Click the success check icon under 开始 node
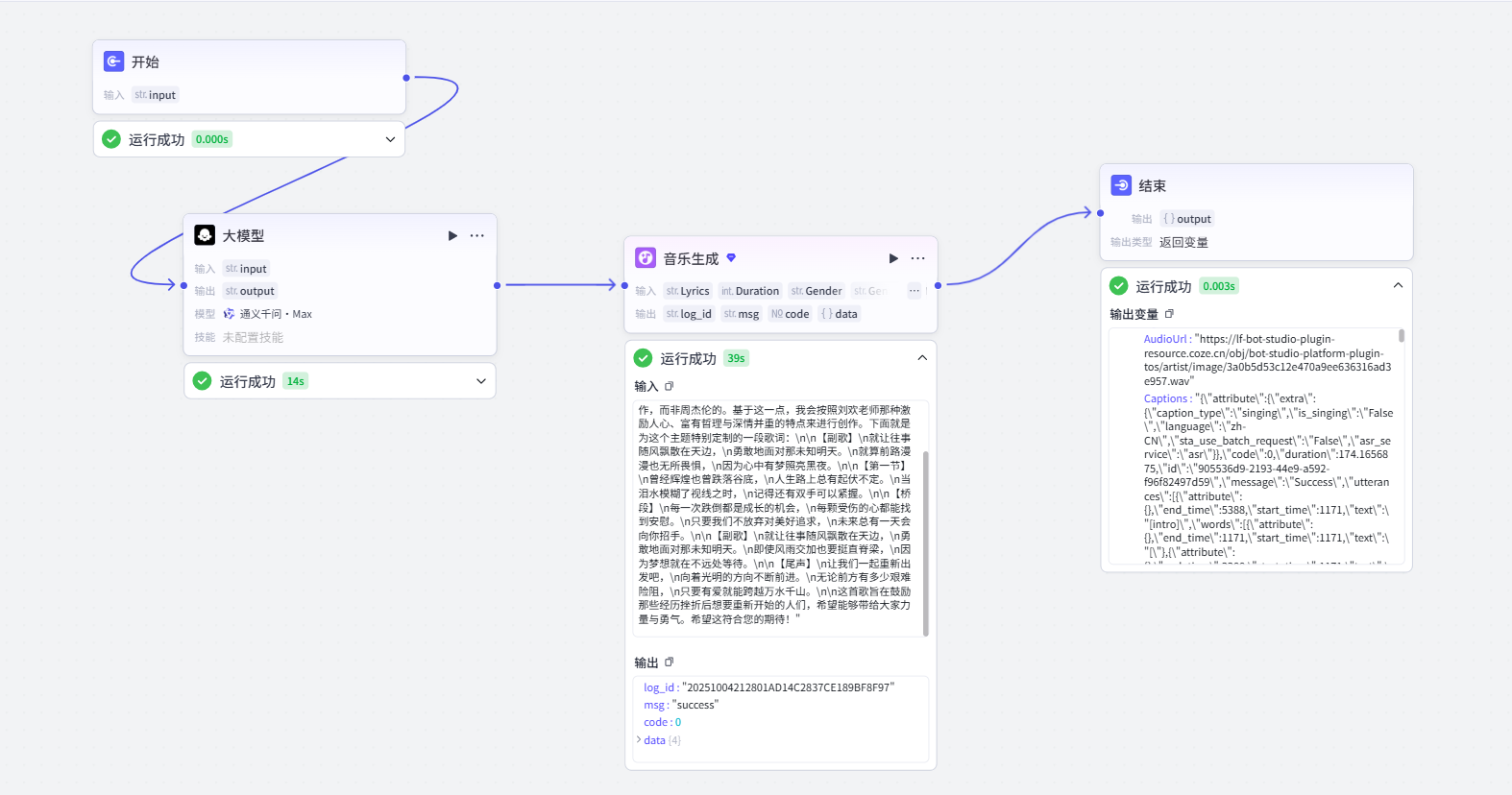This screenshot has width=1512, height=795. tap(111, 139)
